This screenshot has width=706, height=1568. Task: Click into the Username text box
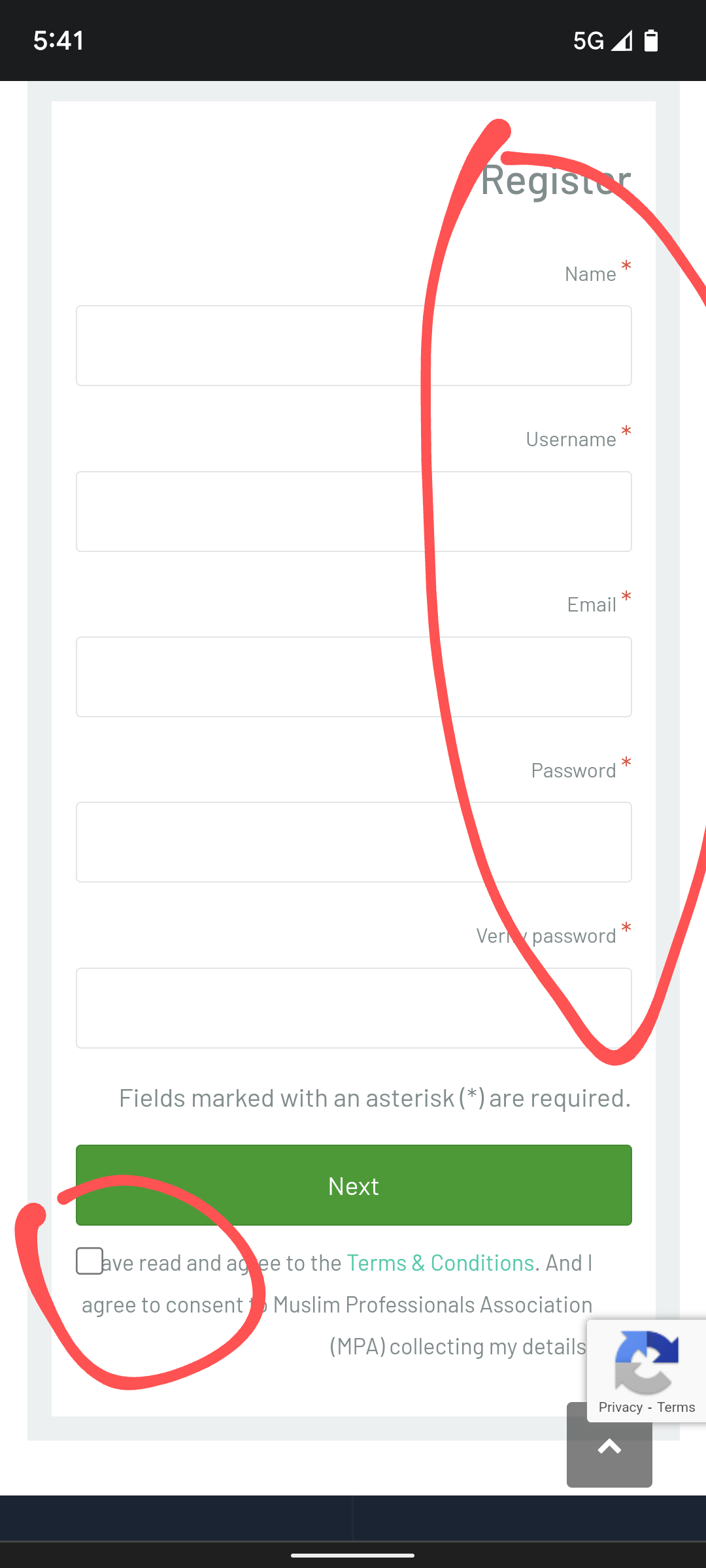[x=354, y=512]
